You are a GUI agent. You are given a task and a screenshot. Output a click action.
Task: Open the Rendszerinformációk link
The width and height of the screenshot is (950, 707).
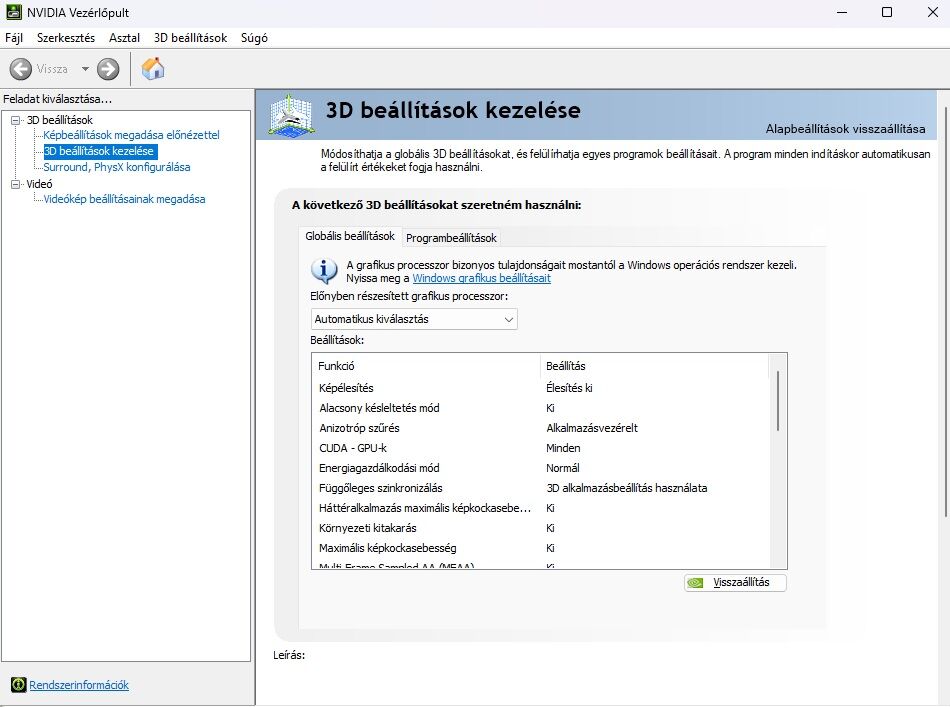point(79,685)
